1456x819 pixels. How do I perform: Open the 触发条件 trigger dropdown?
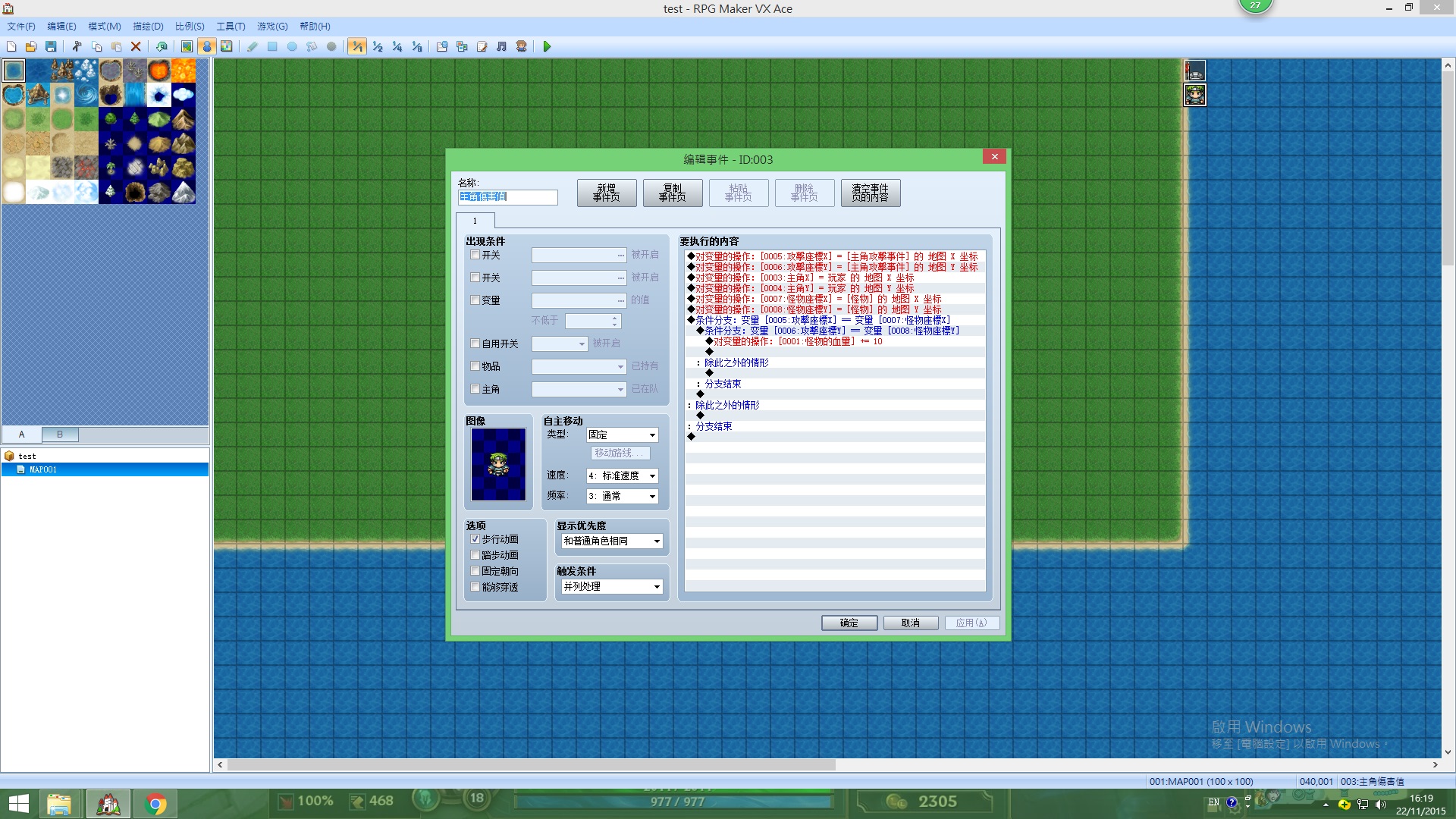[x=612, y=586]
